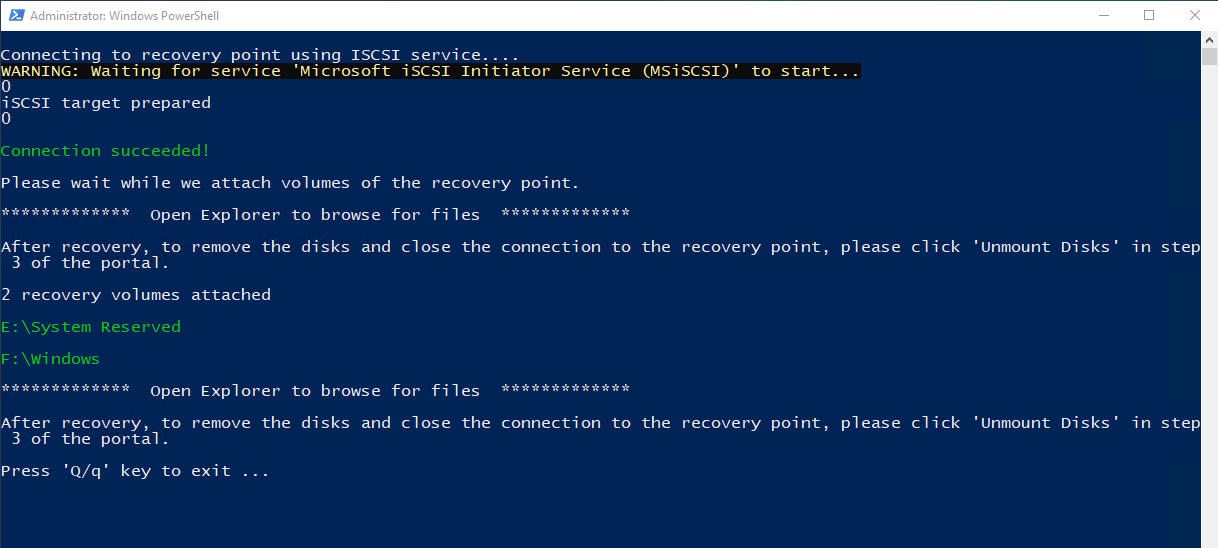This screenshot has height=548, width=1218.
Task: Close the PowerShell window
Action: coord(1194,15)
